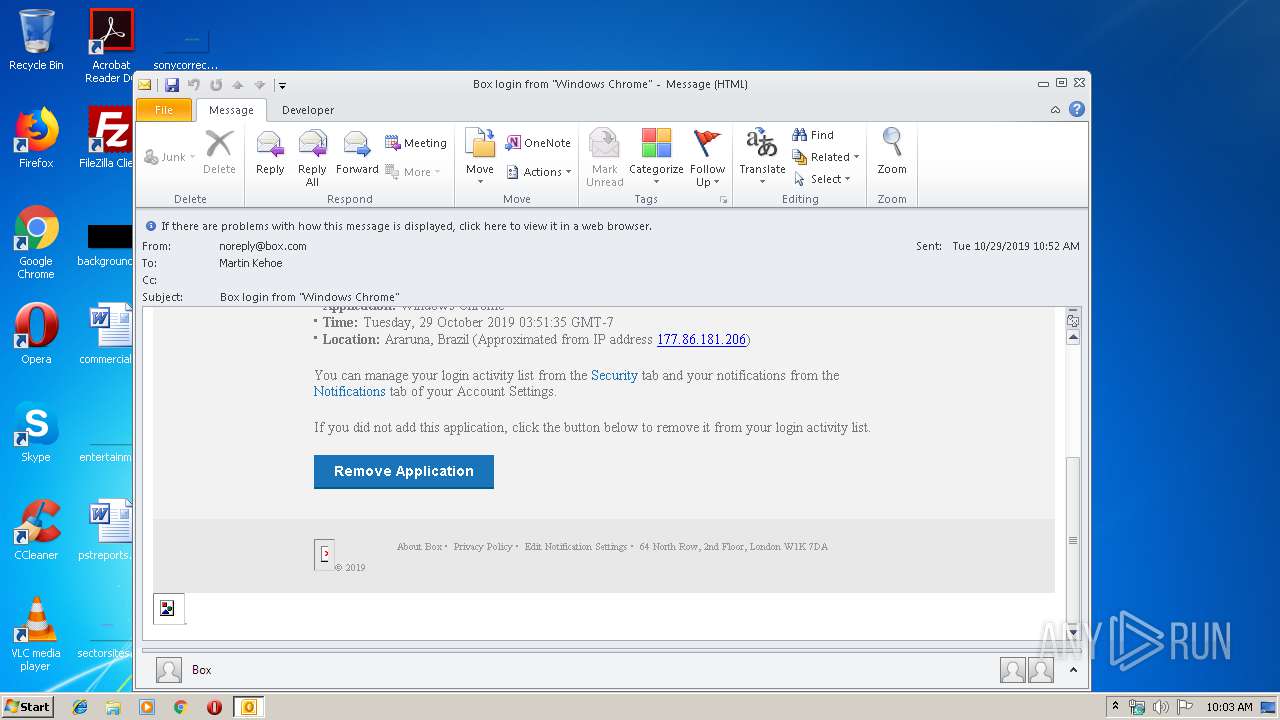This screenshot has width=1280, height=720.
Task: Open the File tab
Action: 164,110
